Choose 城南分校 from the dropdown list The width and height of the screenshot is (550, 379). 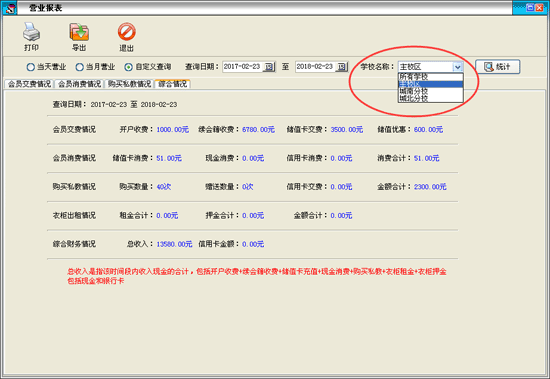click(430, 91)
